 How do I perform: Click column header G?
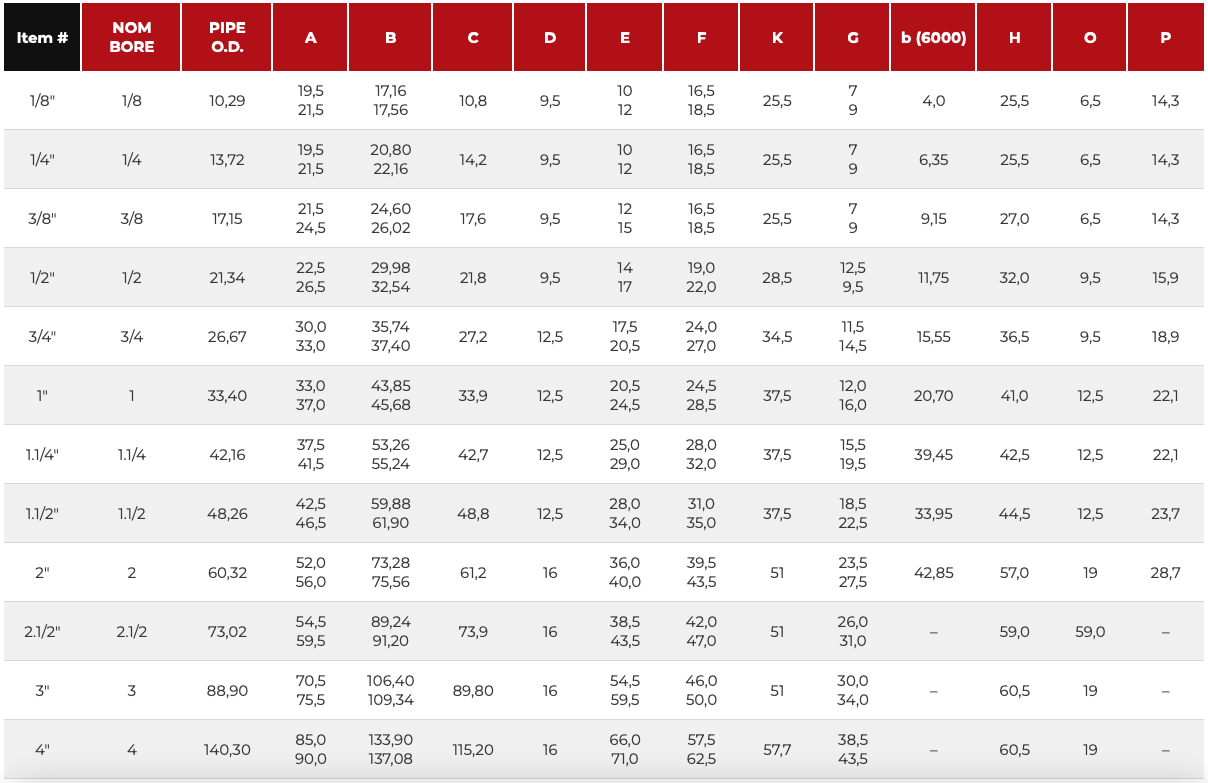click(x=853, y=37)
